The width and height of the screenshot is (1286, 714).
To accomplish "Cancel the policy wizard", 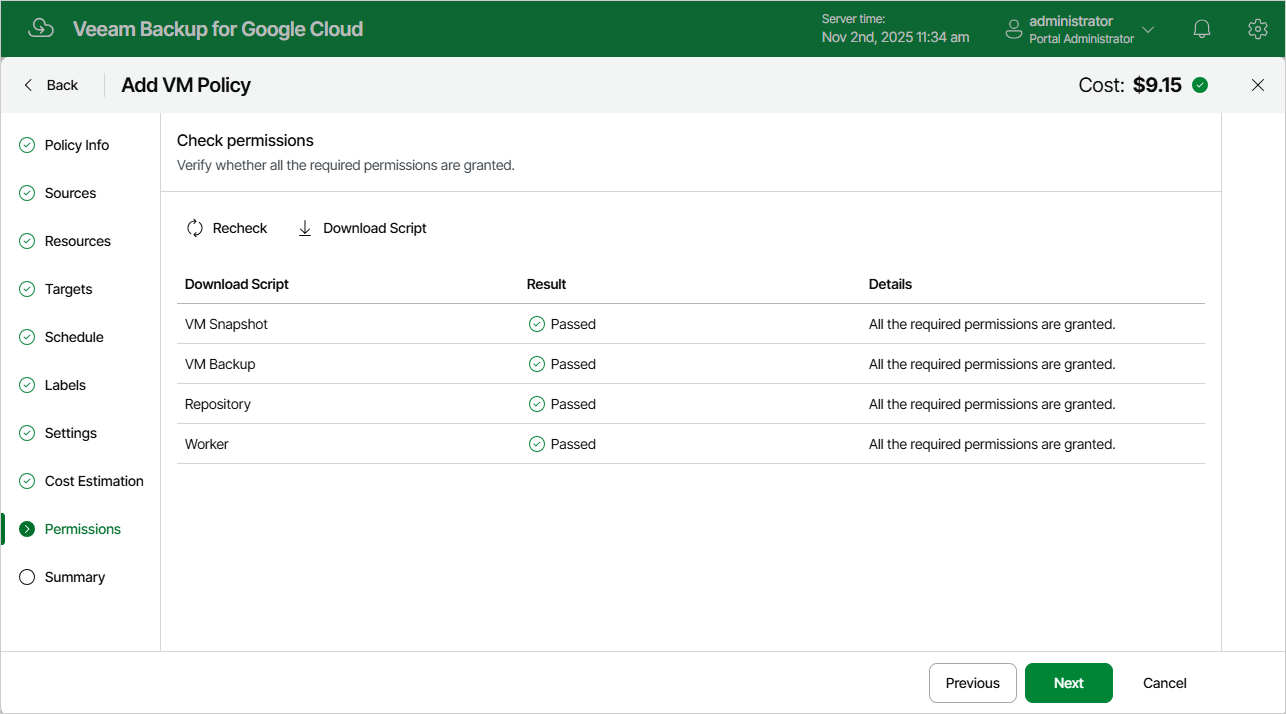I will point(1165,683).
